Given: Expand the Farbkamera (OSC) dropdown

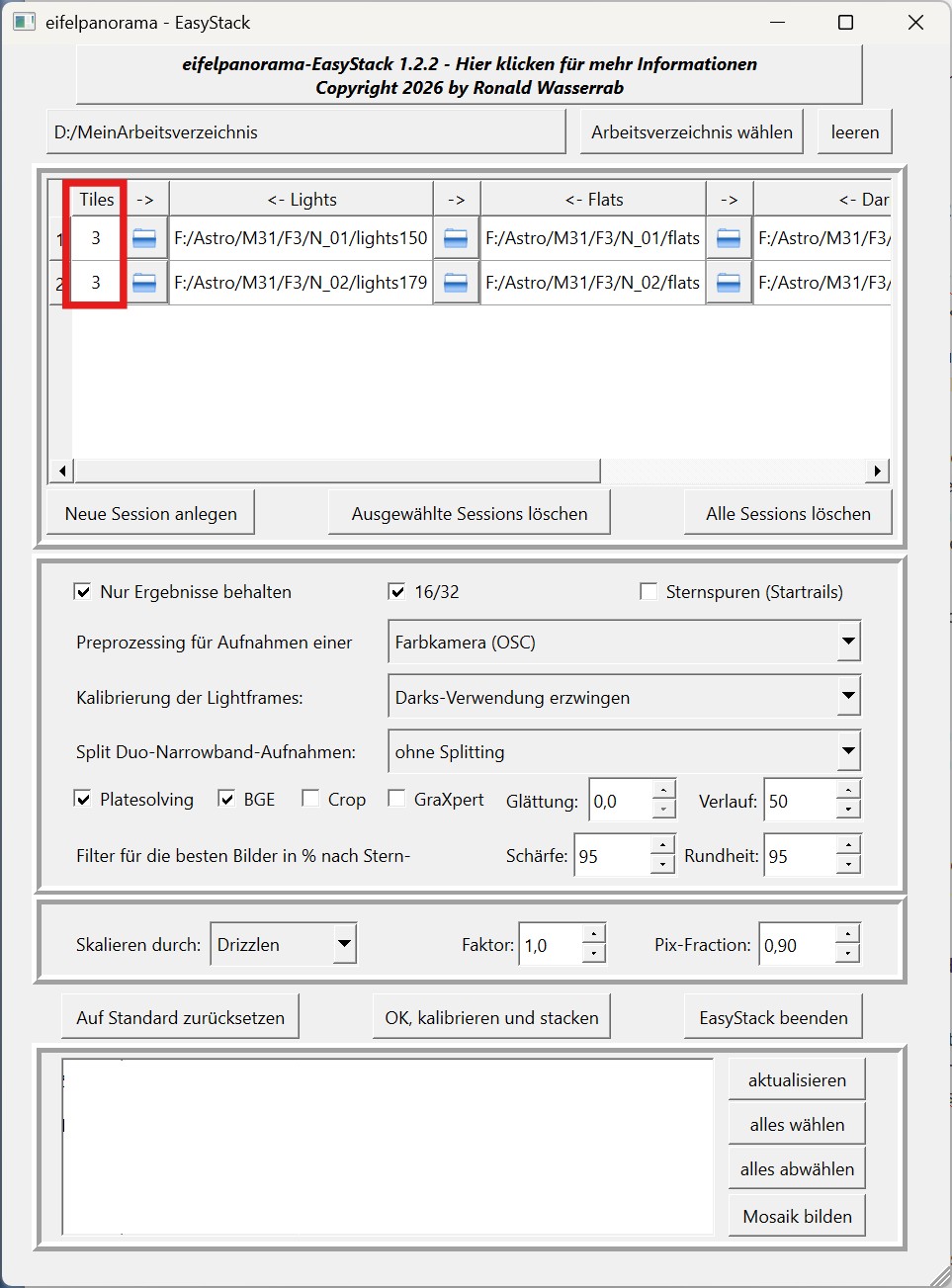Looking at the screenshot, I should click(848, 642).
